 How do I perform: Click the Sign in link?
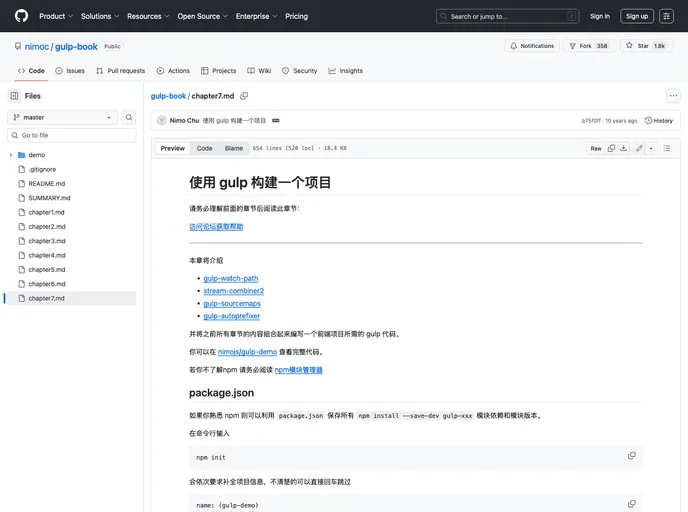pos(599,16)
